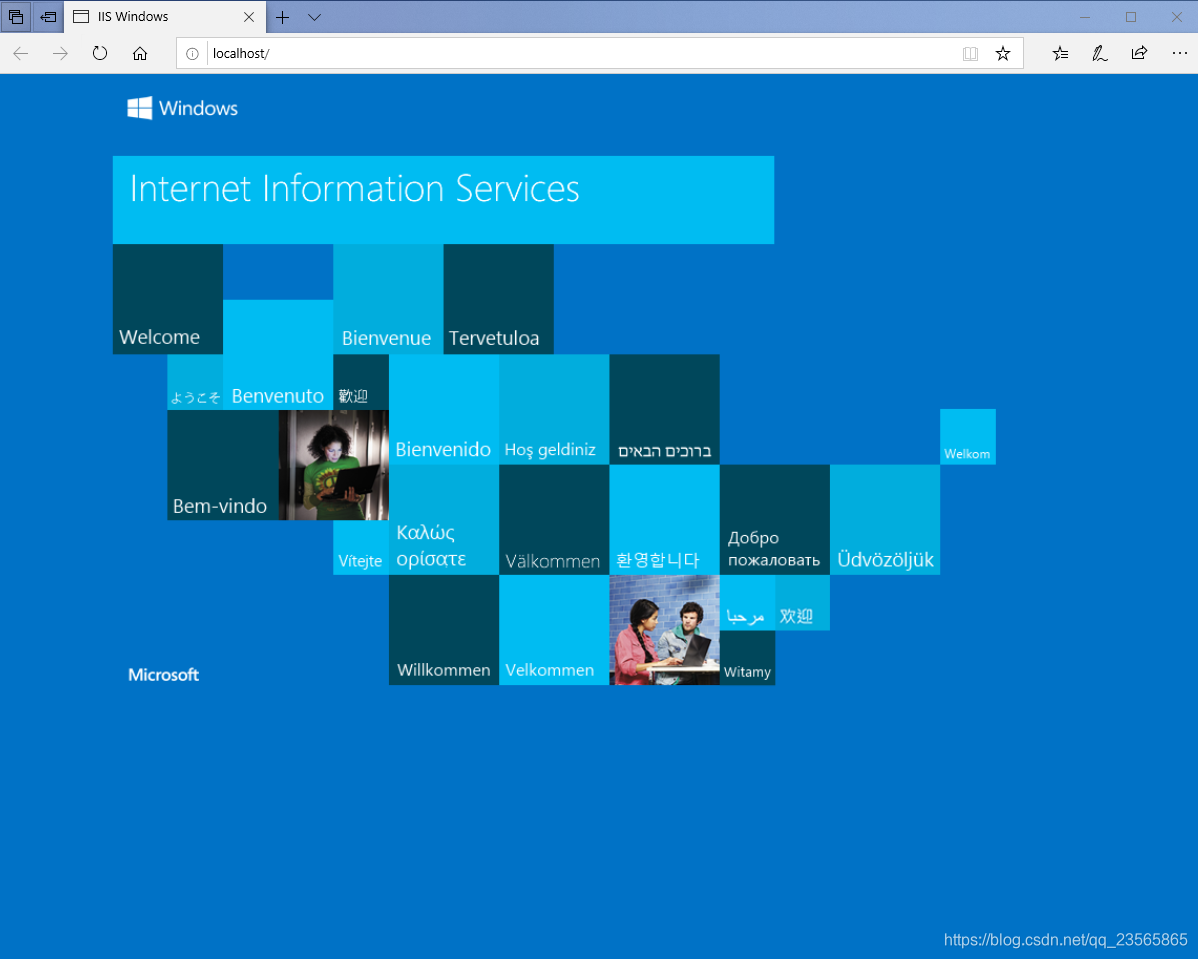Click the 欢迎 tile

pyautogui.click(x=802, y=603)
